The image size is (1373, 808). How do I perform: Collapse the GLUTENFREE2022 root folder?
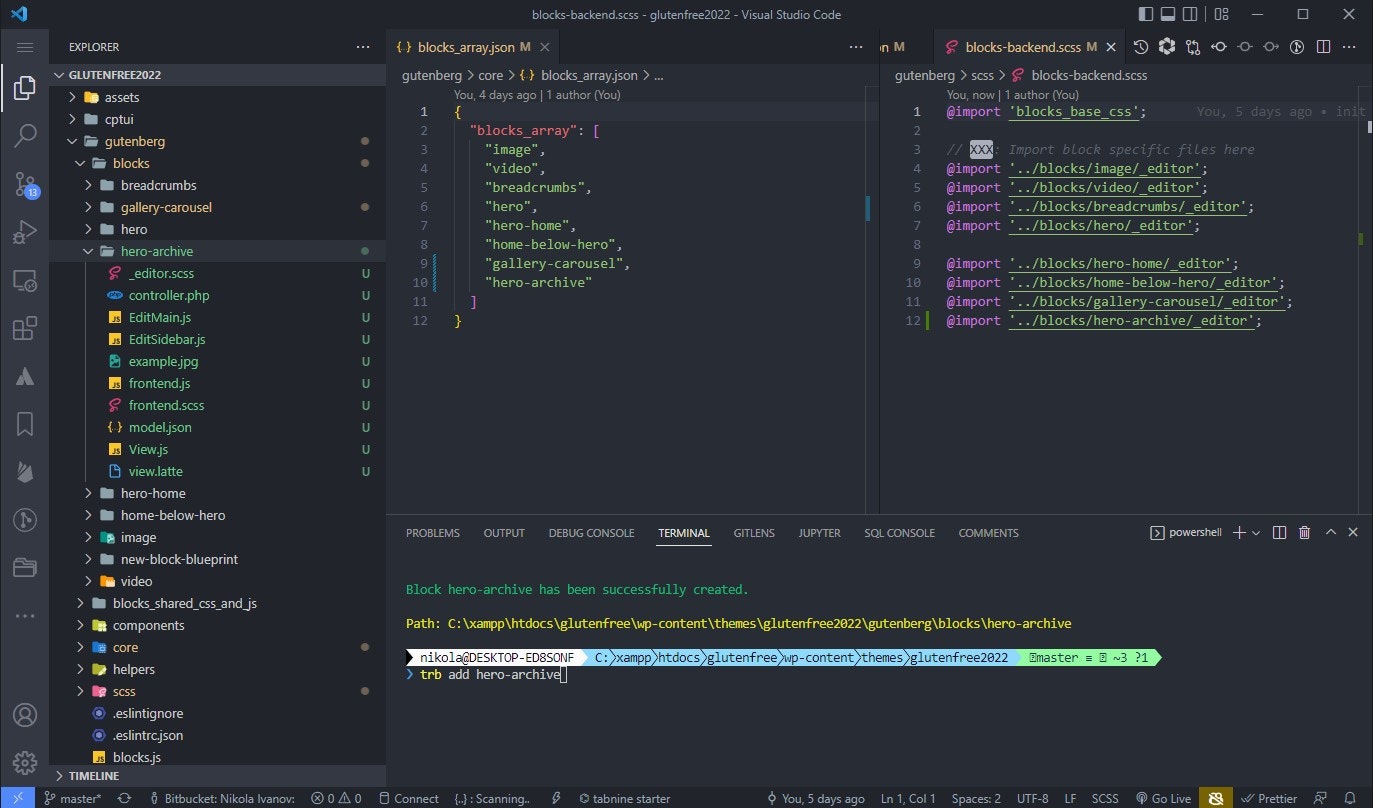(x=218, y=75)
